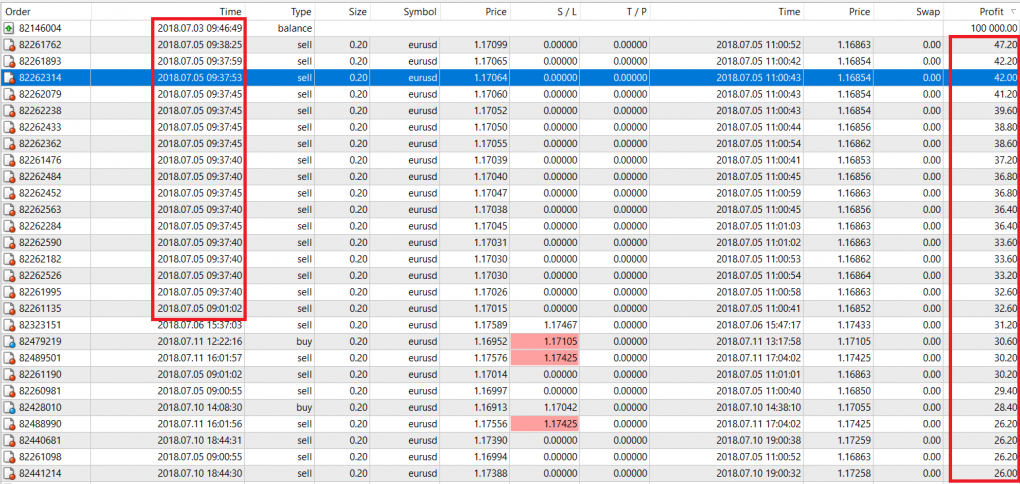Click the order icon beside 82261476
The width and height of the screenshot is (1020, 484).
[8, 160]
